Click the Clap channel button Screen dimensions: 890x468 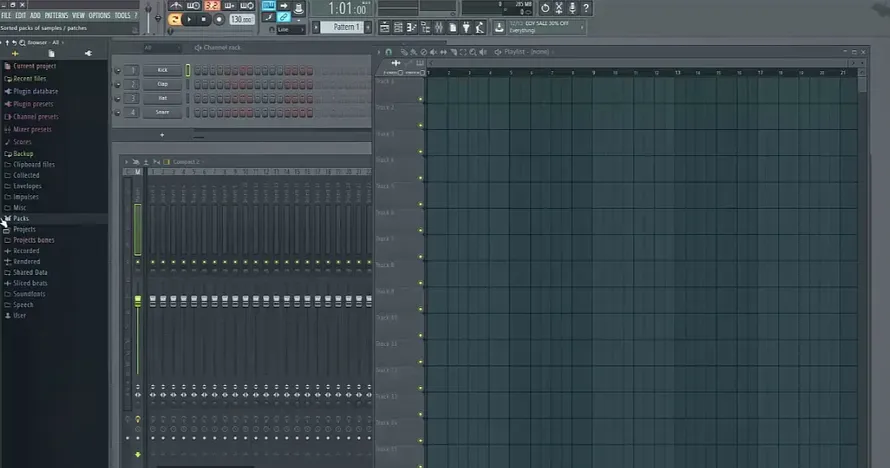coord(162,84)
